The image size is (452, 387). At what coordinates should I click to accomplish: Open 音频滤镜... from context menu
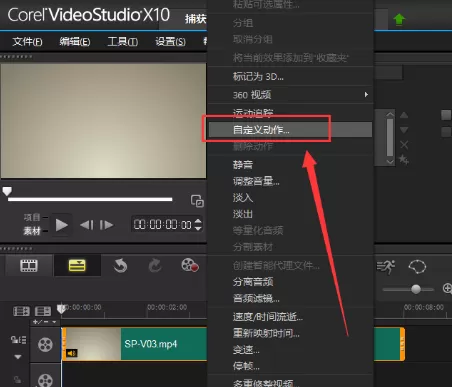290,298
